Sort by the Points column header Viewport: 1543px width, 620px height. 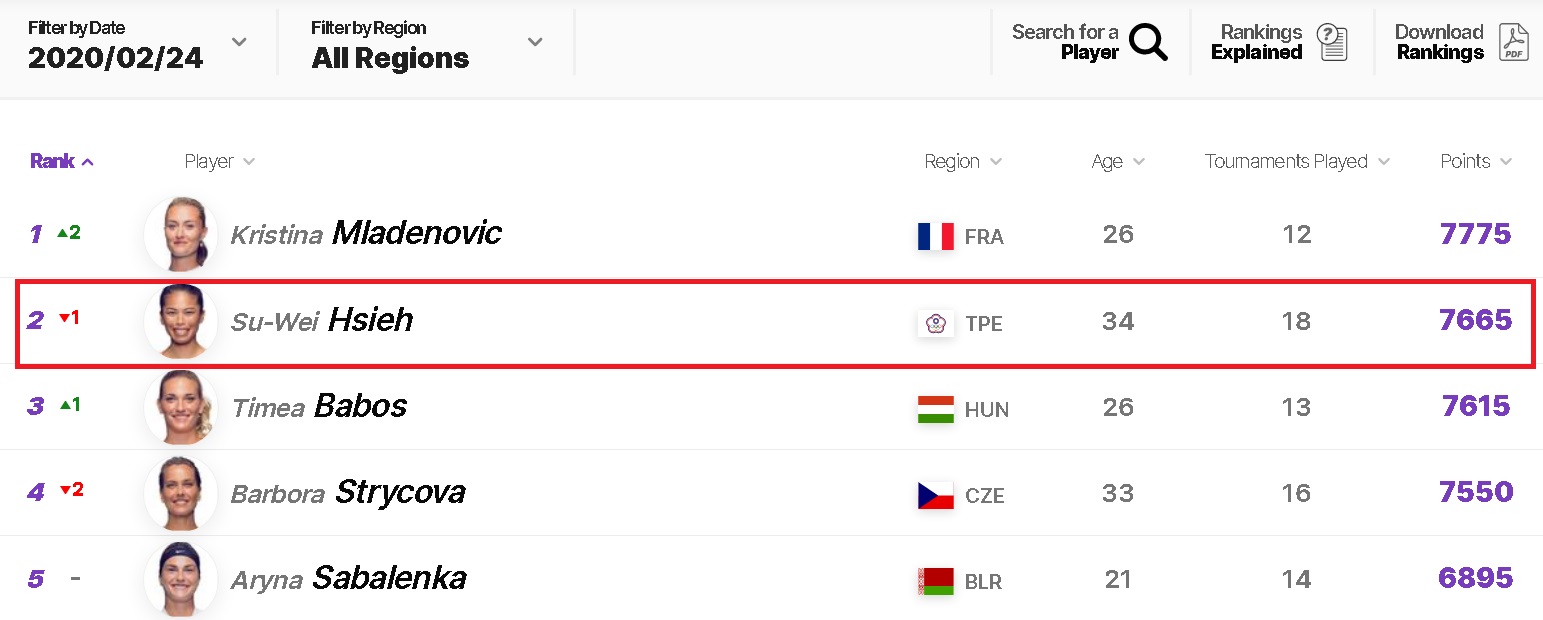click(1476, 161)
